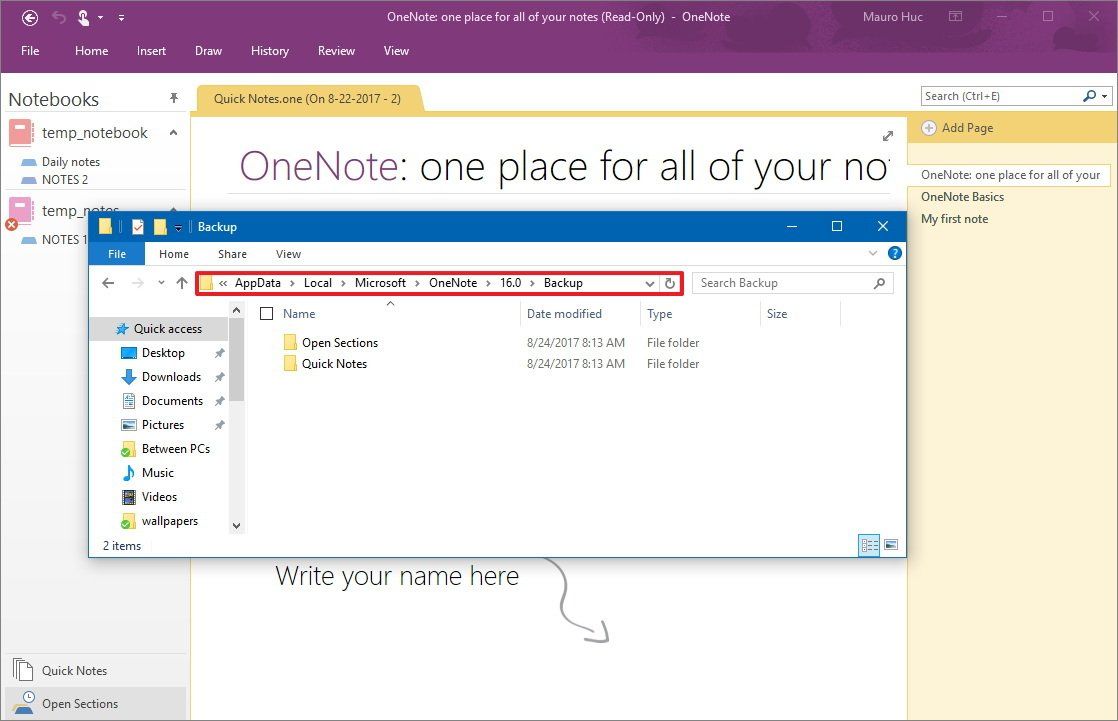Image resolution: width=1118 pixels, height=721 pixels.
Task: Click the Explorer forward arrow
Action: click(138, 283)
